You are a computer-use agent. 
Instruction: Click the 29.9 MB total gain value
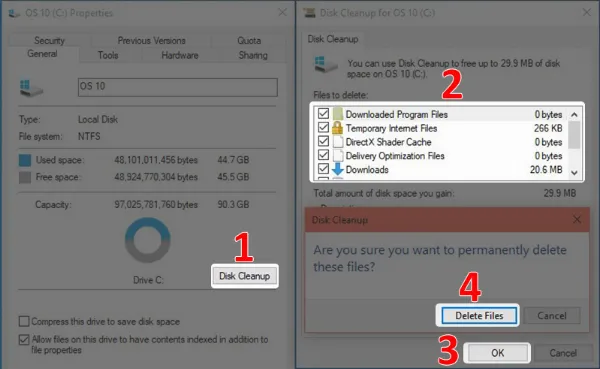tap(559, 193)
